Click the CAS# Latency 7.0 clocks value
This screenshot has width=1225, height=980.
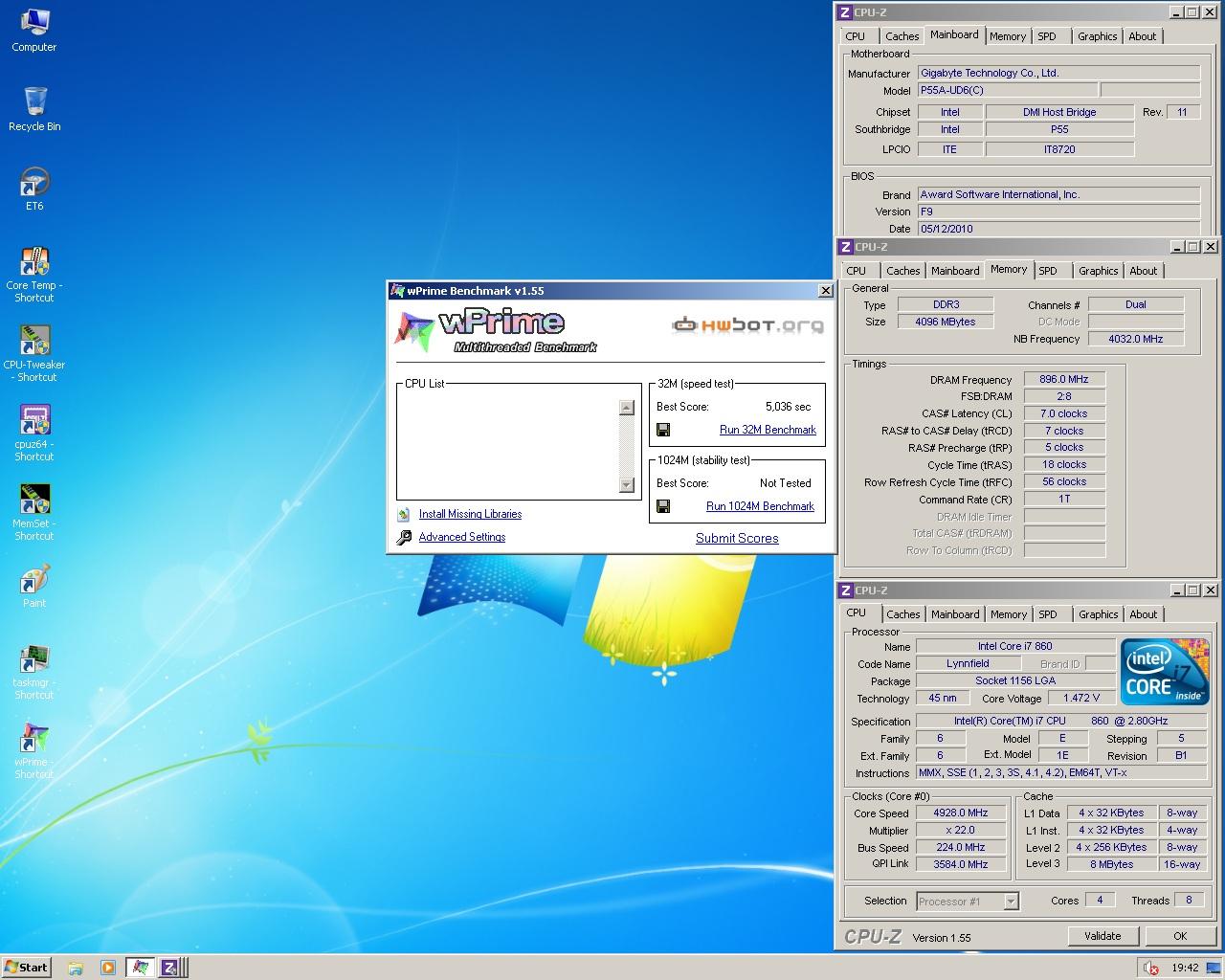(1064, 413)
